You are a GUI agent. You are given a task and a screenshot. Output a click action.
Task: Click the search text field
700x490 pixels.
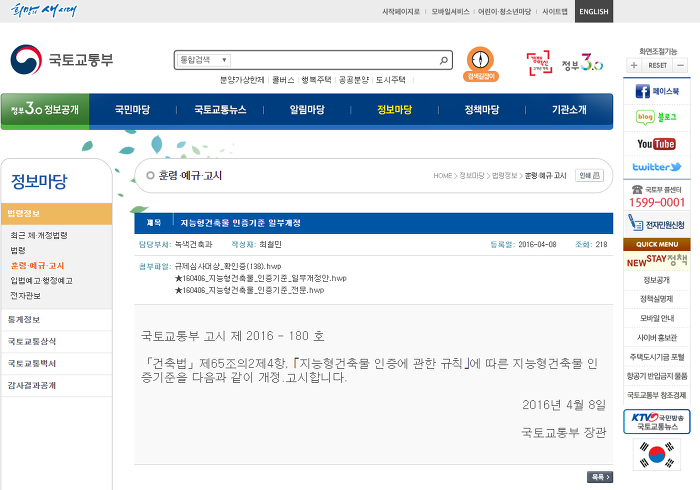(334, 60)
